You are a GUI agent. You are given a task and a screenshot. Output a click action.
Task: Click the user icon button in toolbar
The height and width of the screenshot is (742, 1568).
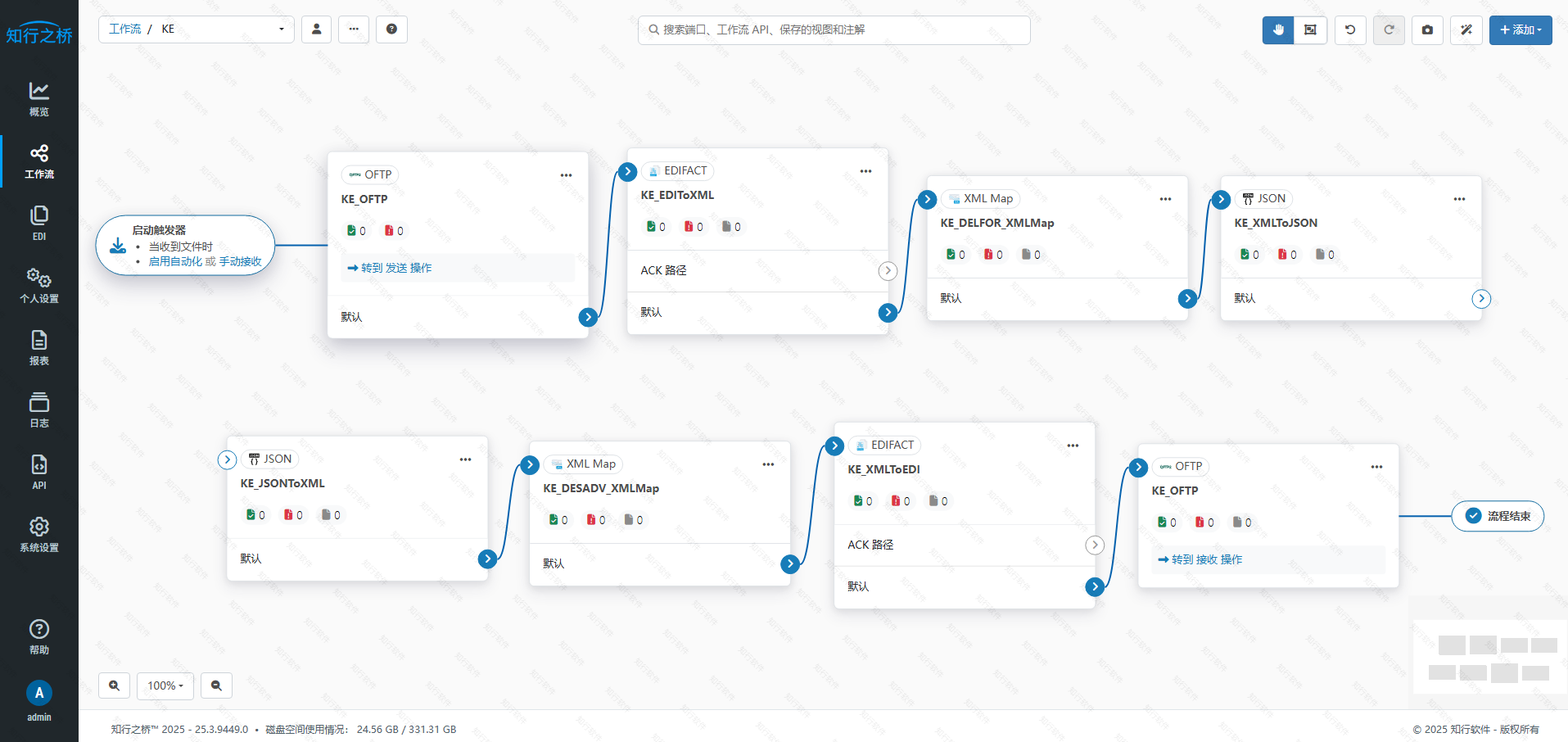(x=316, y=29)
